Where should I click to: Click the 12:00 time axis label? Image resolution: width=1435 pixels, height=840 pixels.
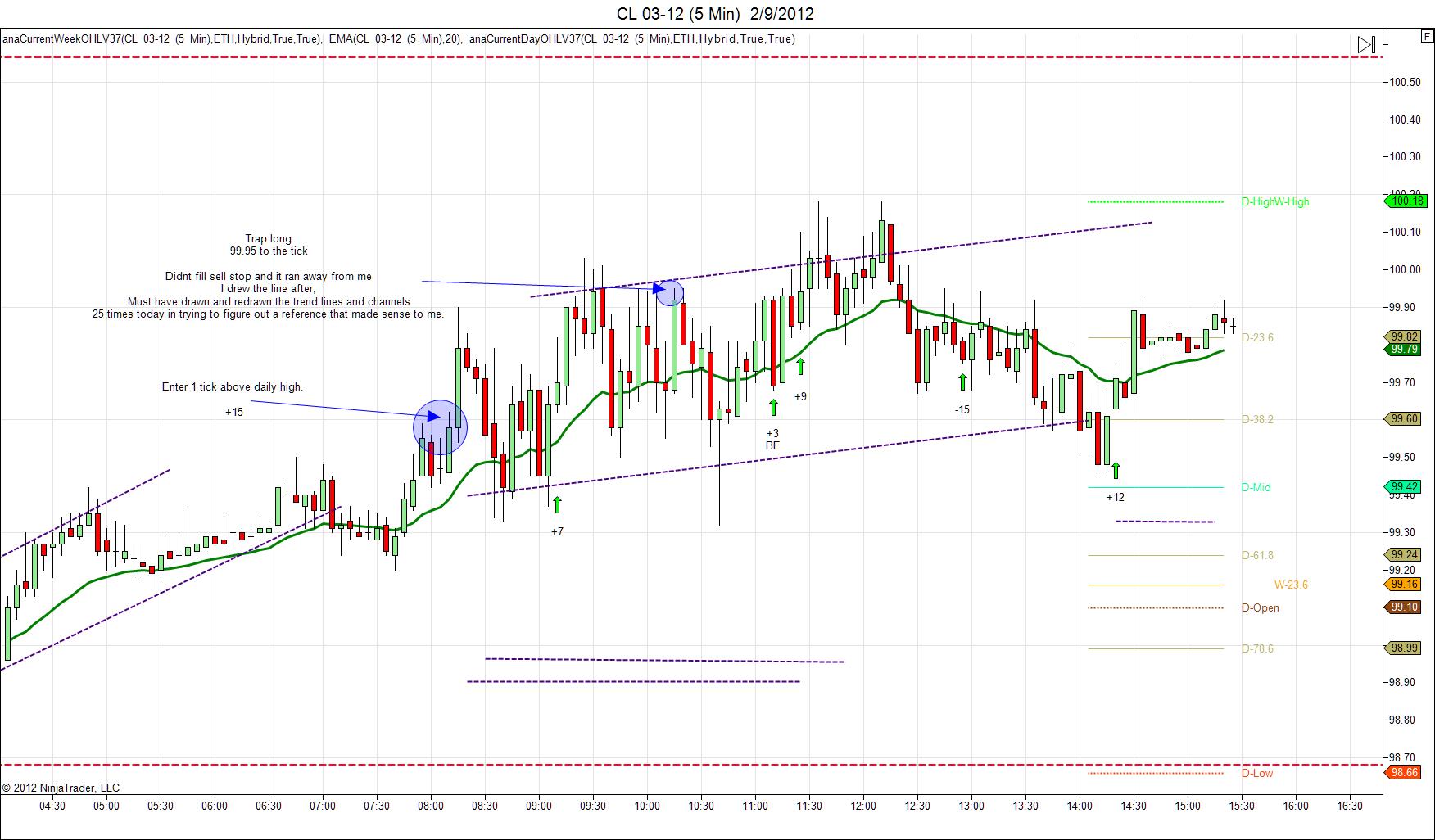click(x=863, y=806)
